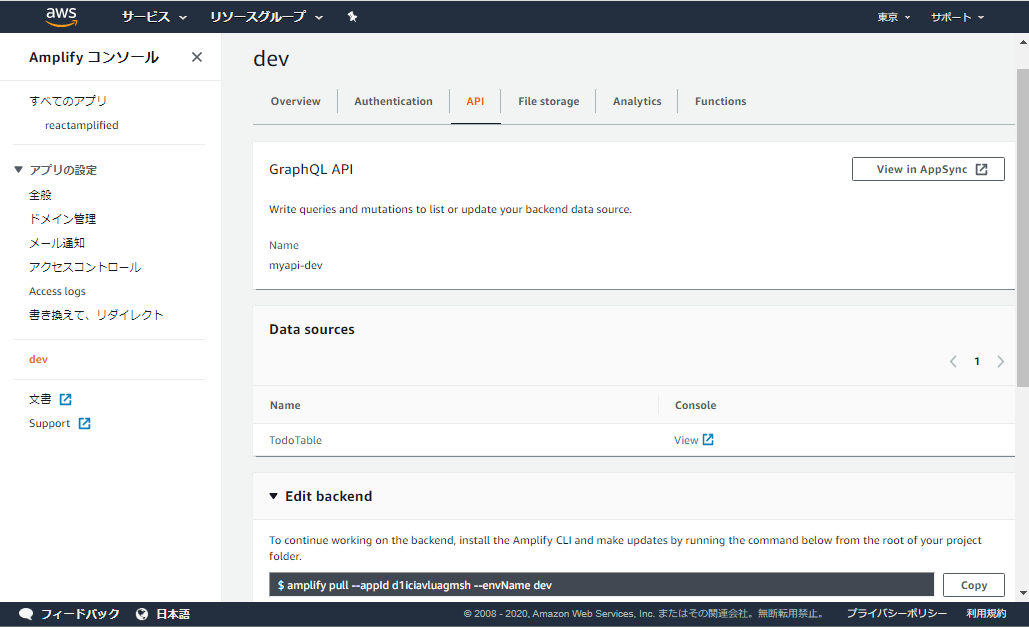
Task: Select reactamplified app in sidebar
Action: [x=81, y=125]
